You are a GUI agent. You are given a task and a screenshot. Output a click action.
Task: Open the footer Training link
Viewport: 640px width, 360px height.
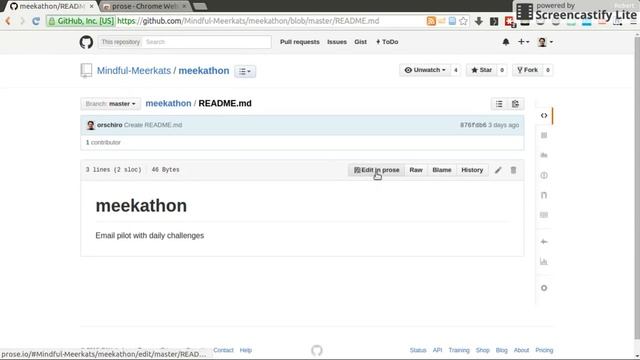(459, 350)
